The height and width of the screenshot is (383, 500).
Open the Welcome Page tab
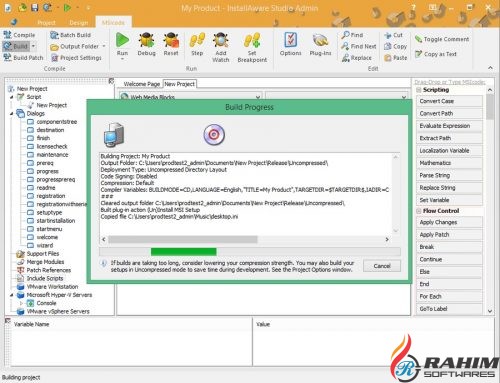click(142, 84)
